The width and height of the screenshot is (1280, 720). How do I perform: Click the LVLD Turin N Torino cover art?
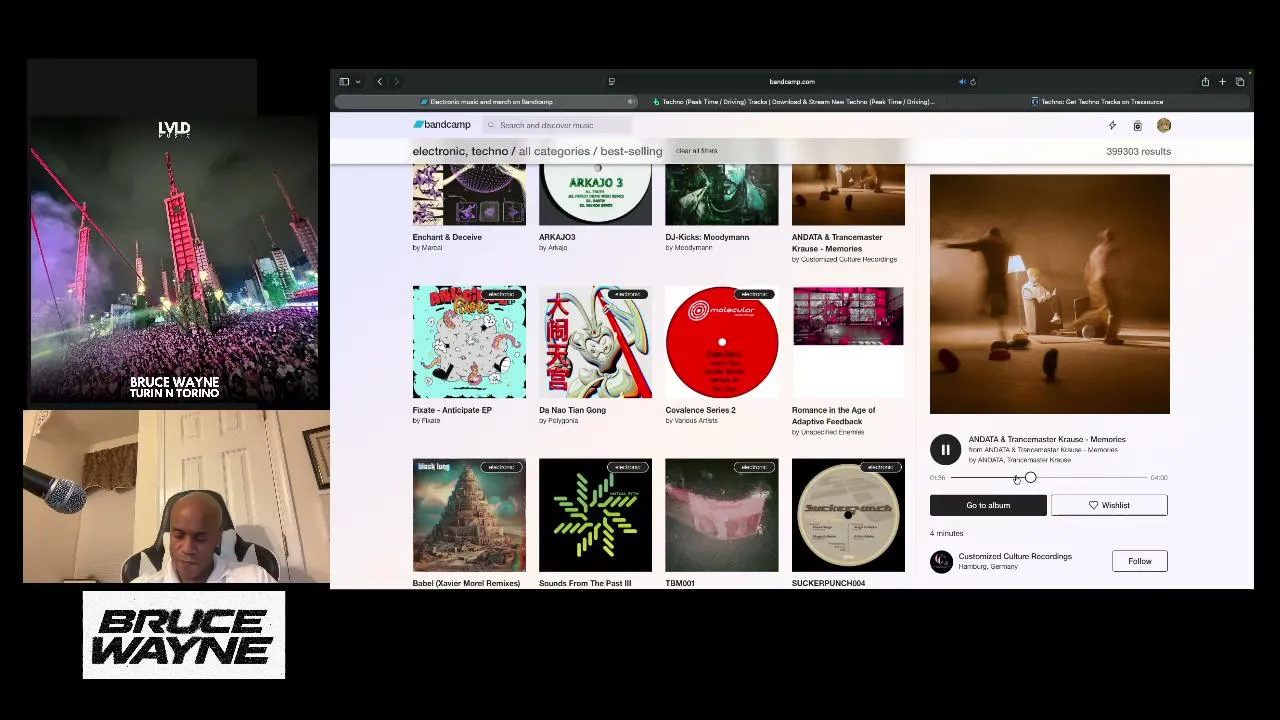tap(174, 260)
